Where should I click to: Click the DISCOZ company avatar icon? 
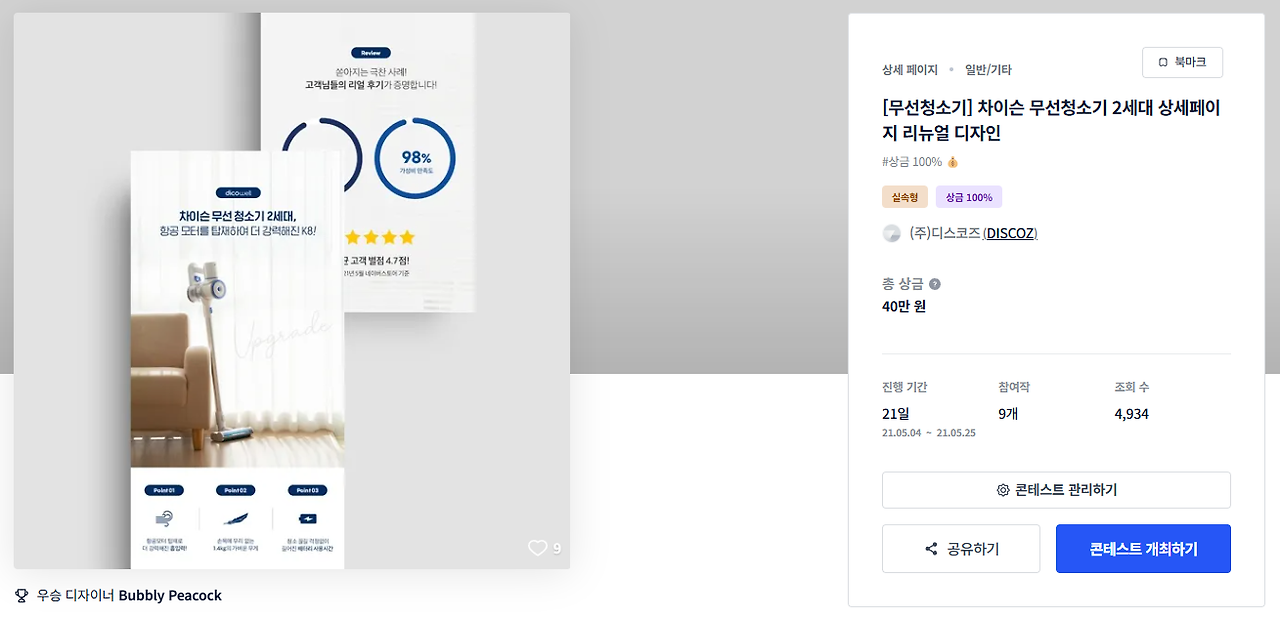click(891, 233)
